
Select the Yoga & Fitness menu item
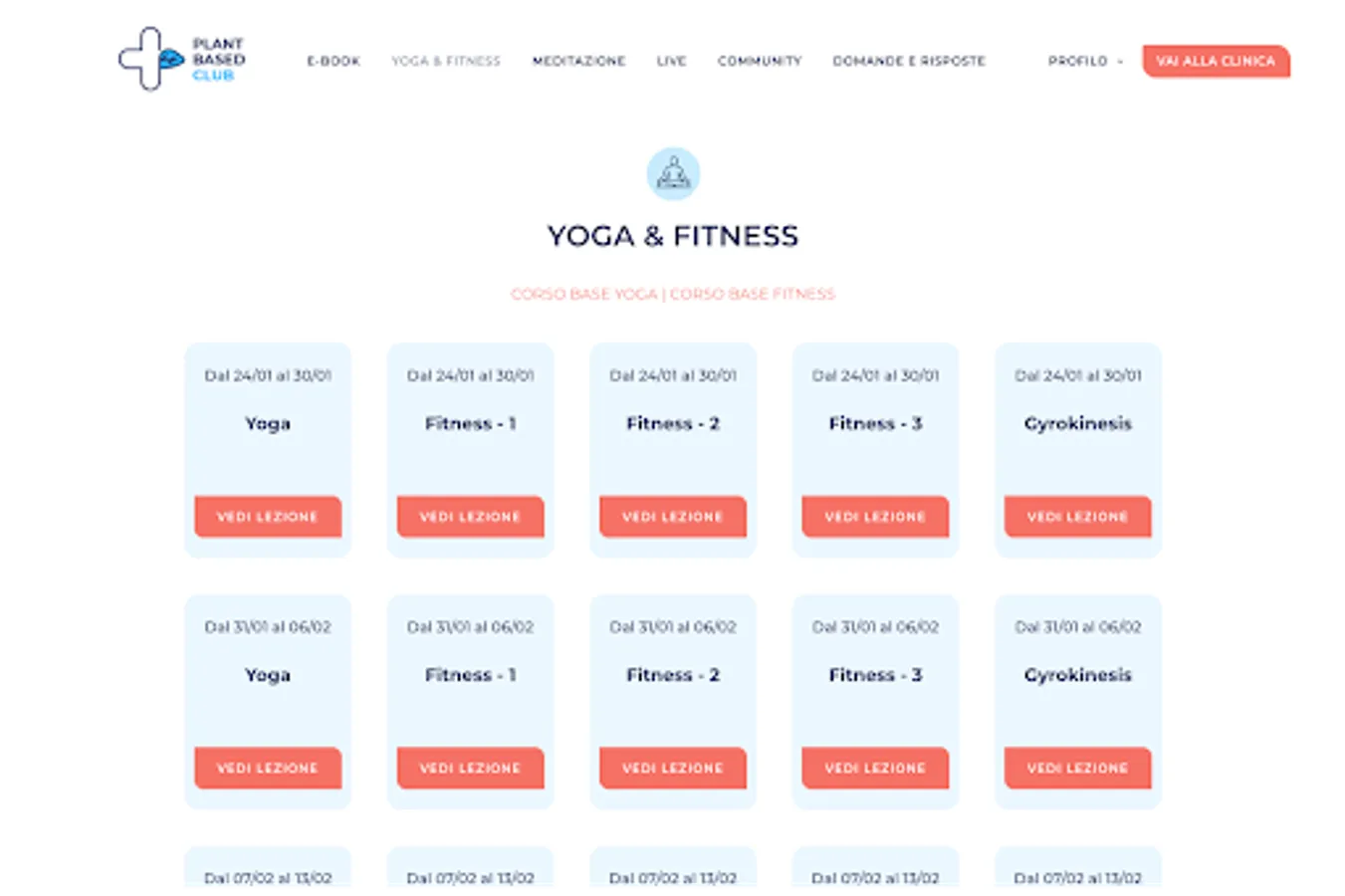coord(445,61)
